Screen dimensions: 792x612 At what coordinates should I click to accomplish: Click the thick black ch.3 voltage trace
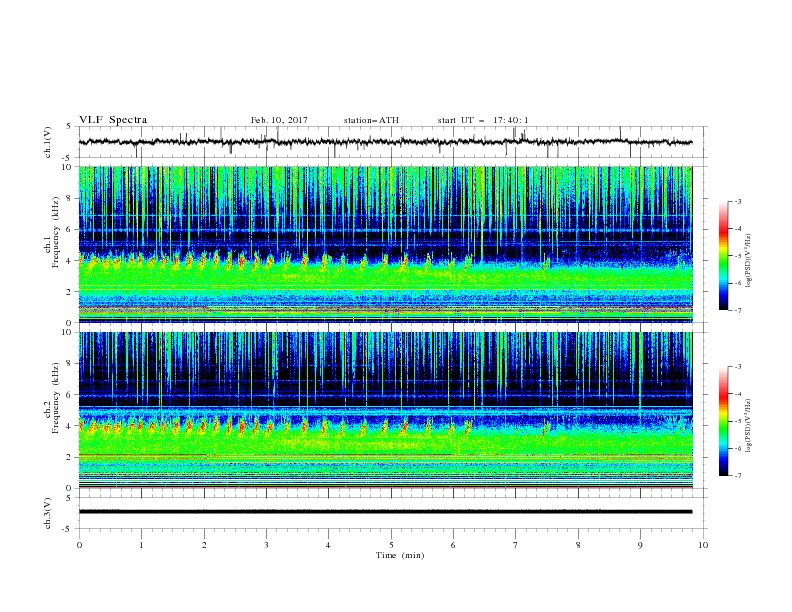[385, 512]
